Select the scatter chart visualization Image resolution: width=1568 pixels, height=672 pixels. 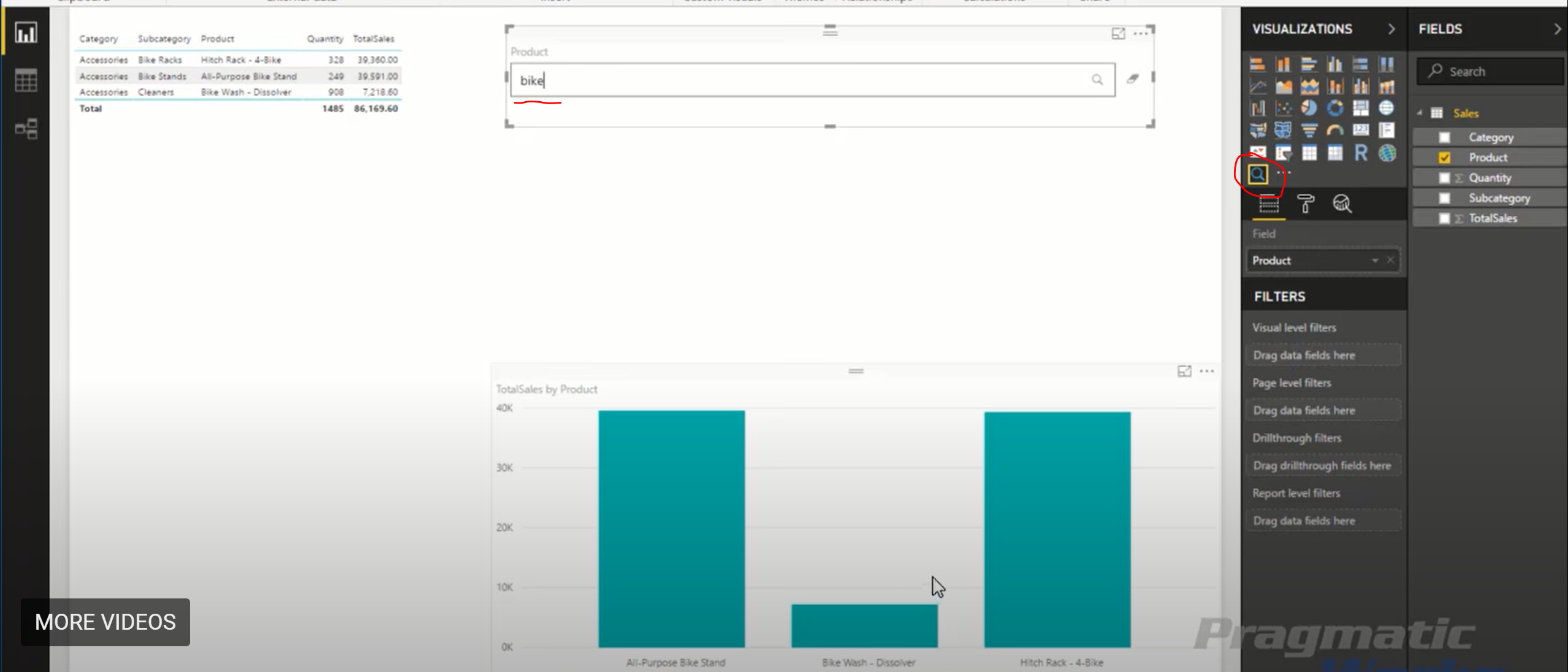1283,109
